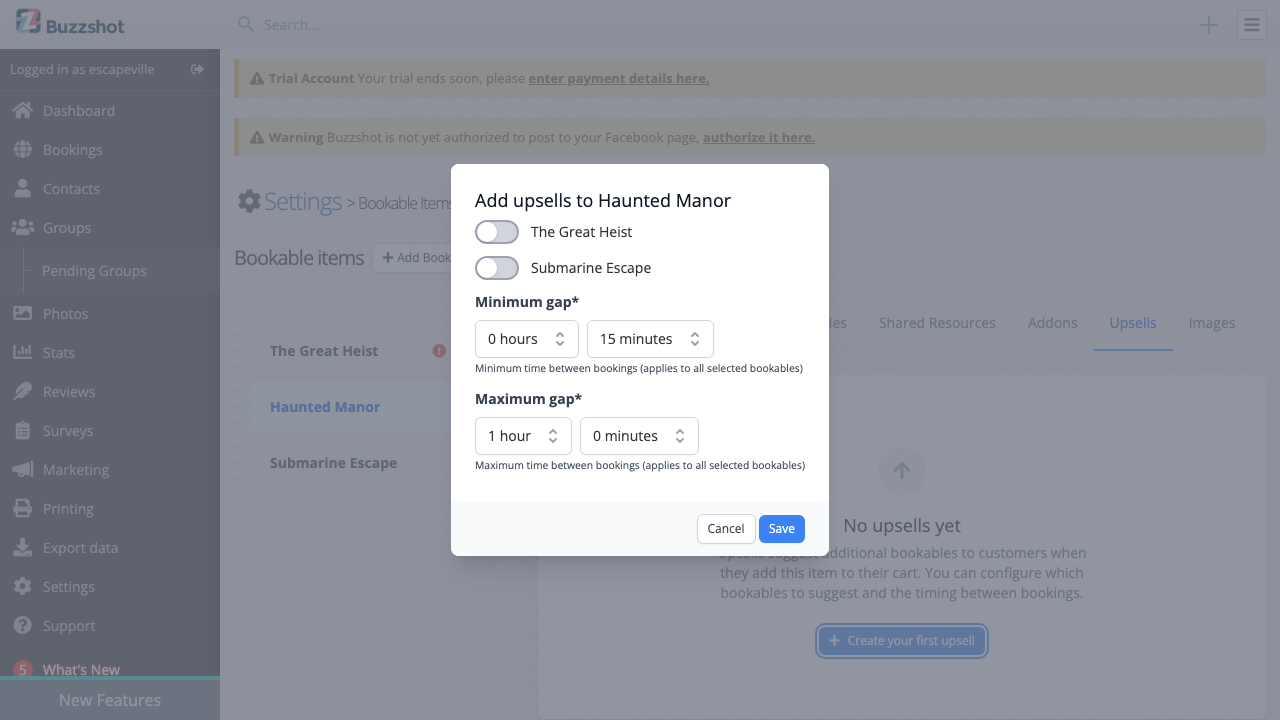Viewport: 1280px width, 720px height.
Task: Select Submarine Escape in the bookables list
Action: click(x=333, y=462)
